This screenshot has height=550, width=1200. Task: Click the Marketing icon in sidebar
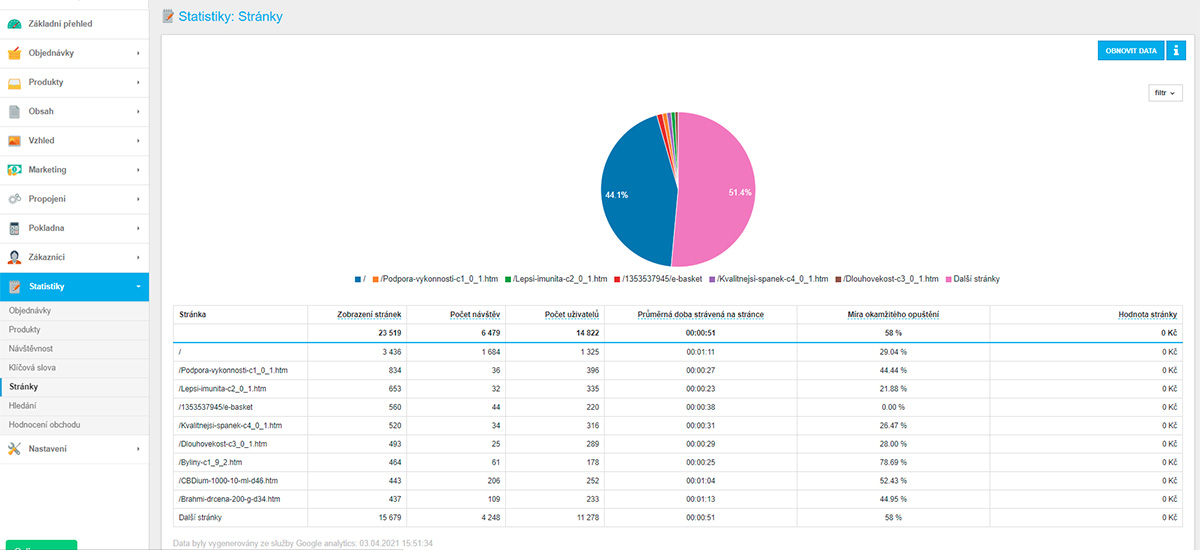pos(14,170)
